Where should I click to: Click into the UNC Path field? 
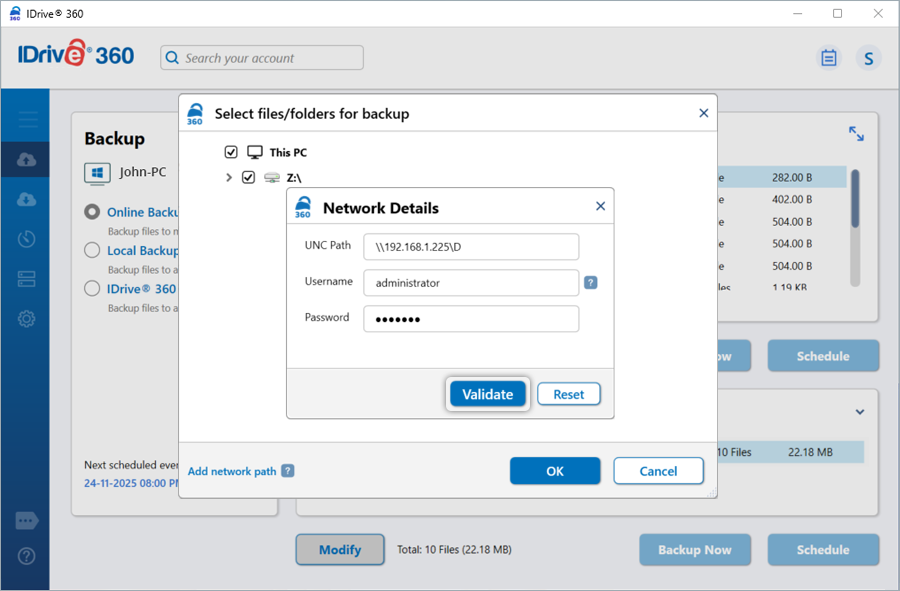tap(470, 246)
